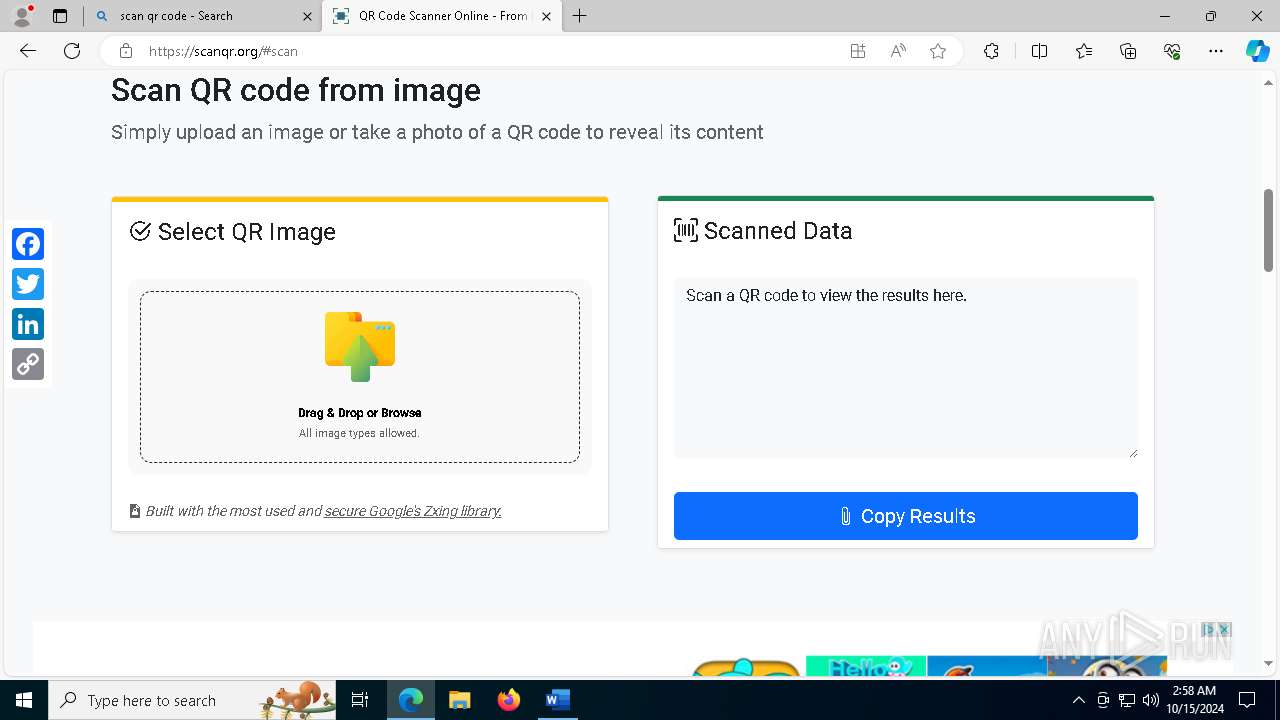Activate Read aloud icon in address bar
1280x720 pixels.
pos(898,51)
